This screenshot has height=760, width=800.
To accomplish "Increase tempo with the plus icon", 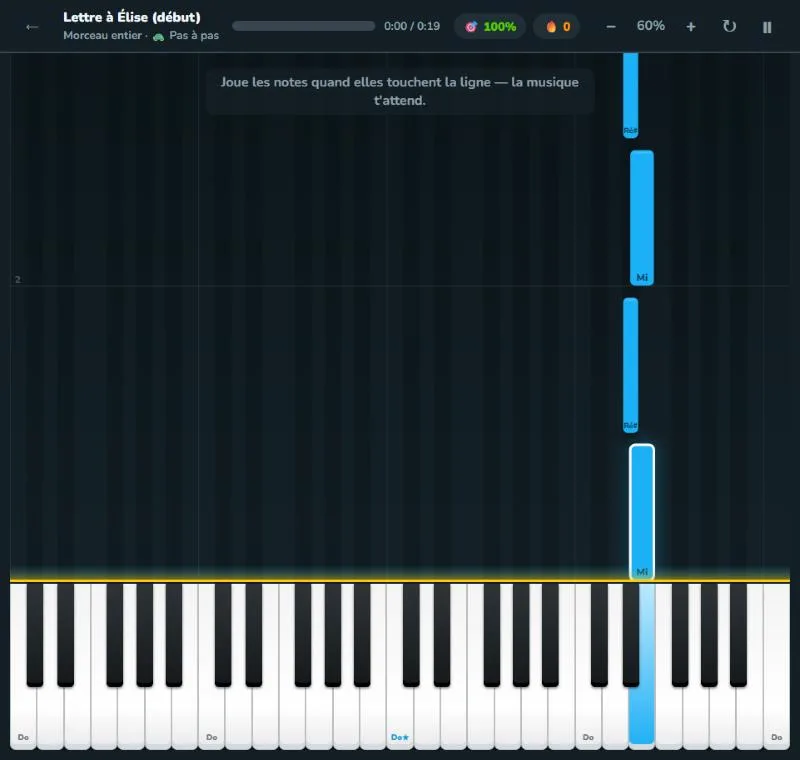I will tap(690, 27).
